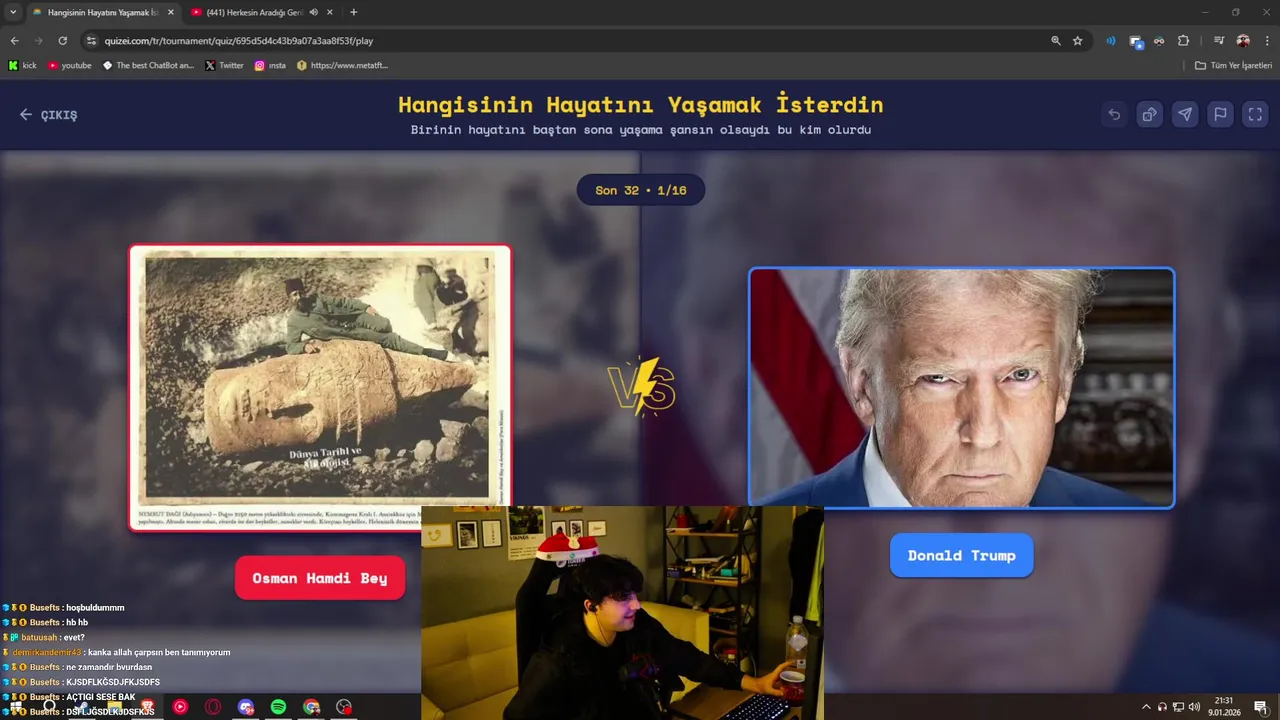This screenshot has width=1280, height=720.
Task: Open the zoom magnifier icon in address bar
Action: [x=1056, y=41]
